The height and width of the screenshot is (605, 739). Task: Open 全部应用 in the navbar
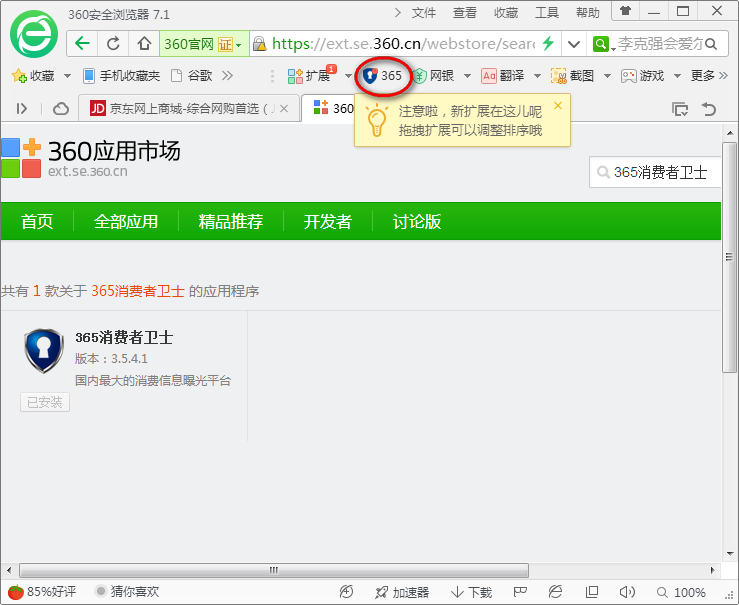point(126,221)
